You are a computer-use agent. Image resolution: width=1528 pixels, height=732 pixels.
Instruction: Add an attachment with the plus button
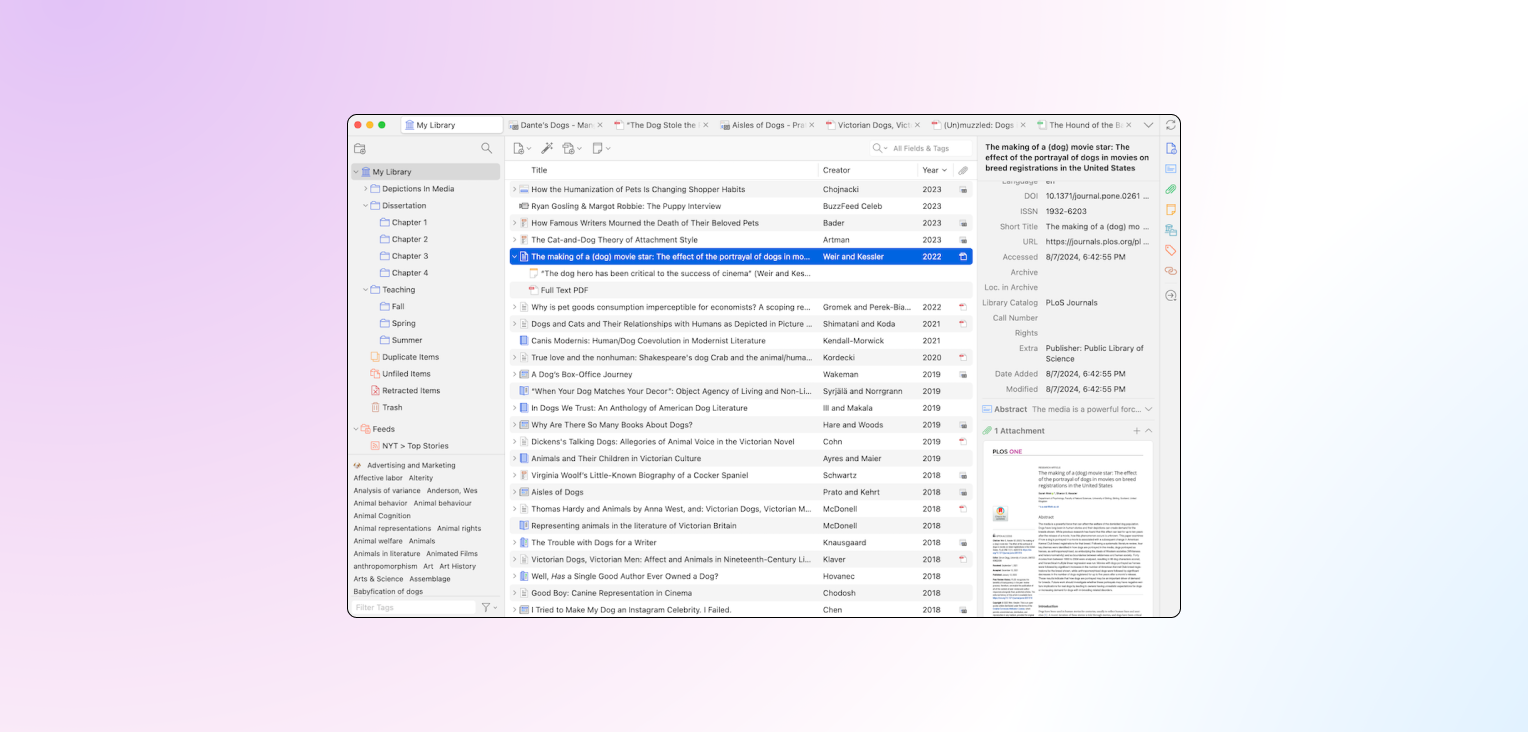pos(1136,431)
